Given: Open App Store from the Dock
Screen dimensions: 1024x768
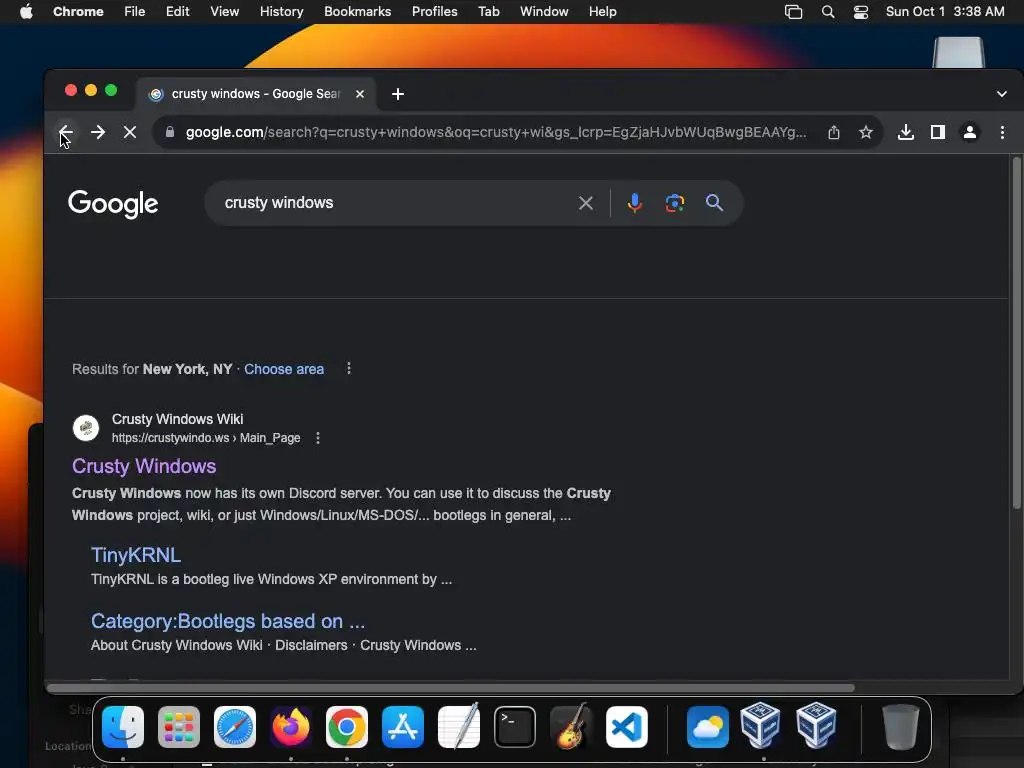Looking at the screenshot, I should 403,727.
